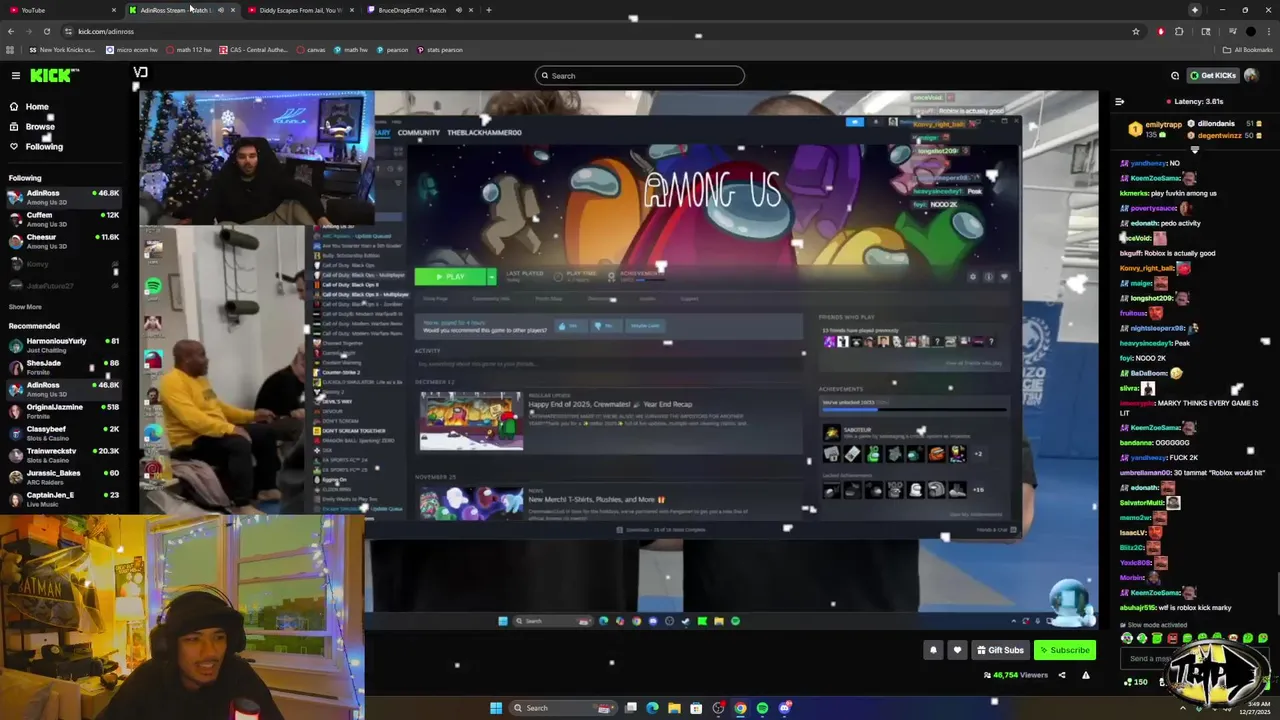Open Spotify from the Windows taskbar

point(762,708)
